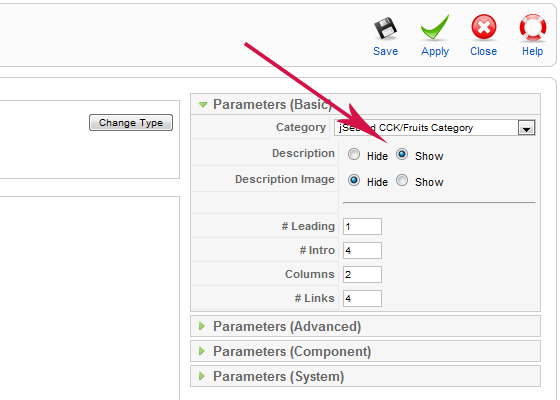Collapse the Parameters (Basic) panel

click(x=203, y=105)
